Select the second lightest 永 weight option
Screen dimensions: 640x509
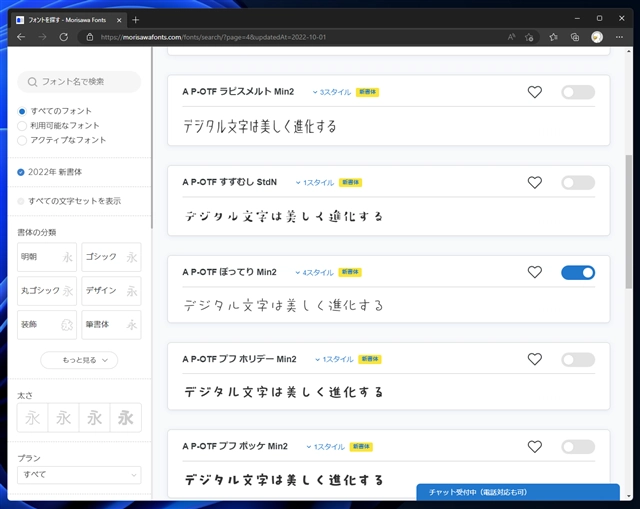(63, 418)
